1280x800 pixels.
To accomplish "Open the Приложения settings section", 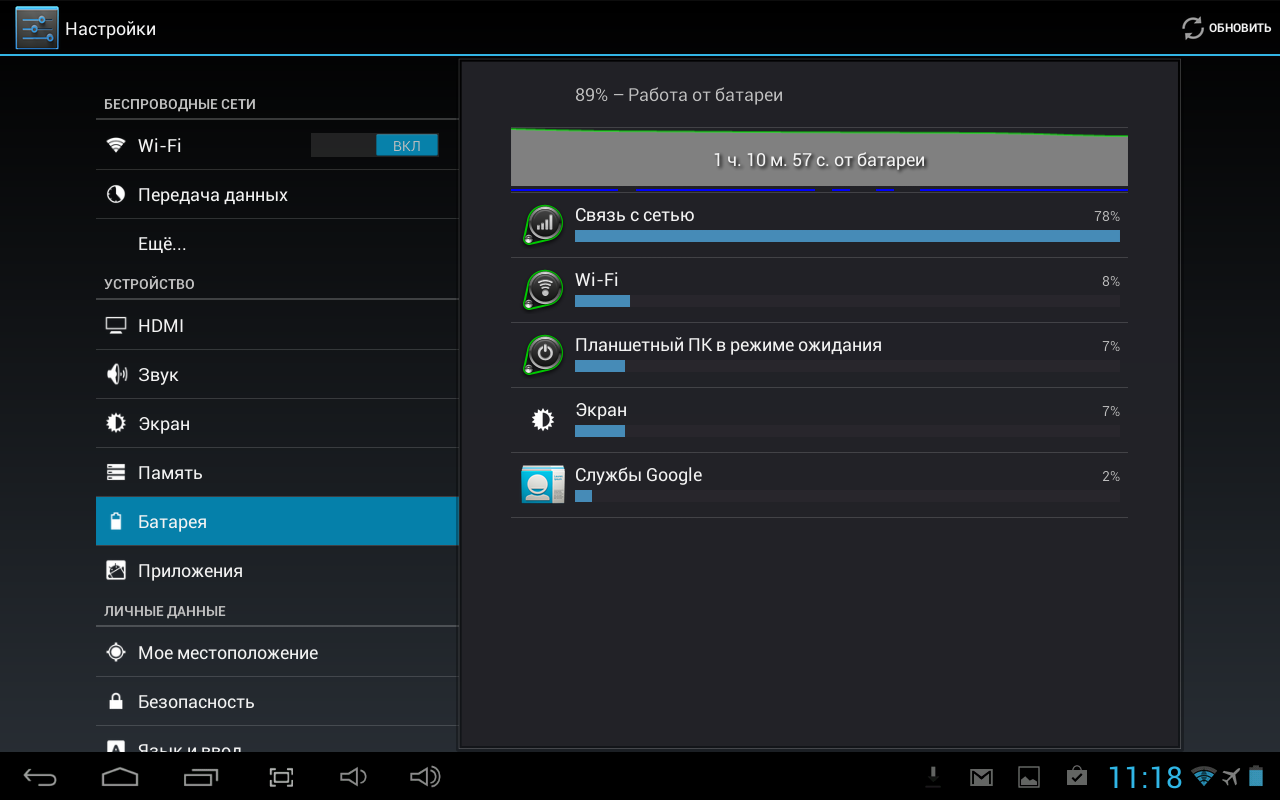I will [190, 571].
